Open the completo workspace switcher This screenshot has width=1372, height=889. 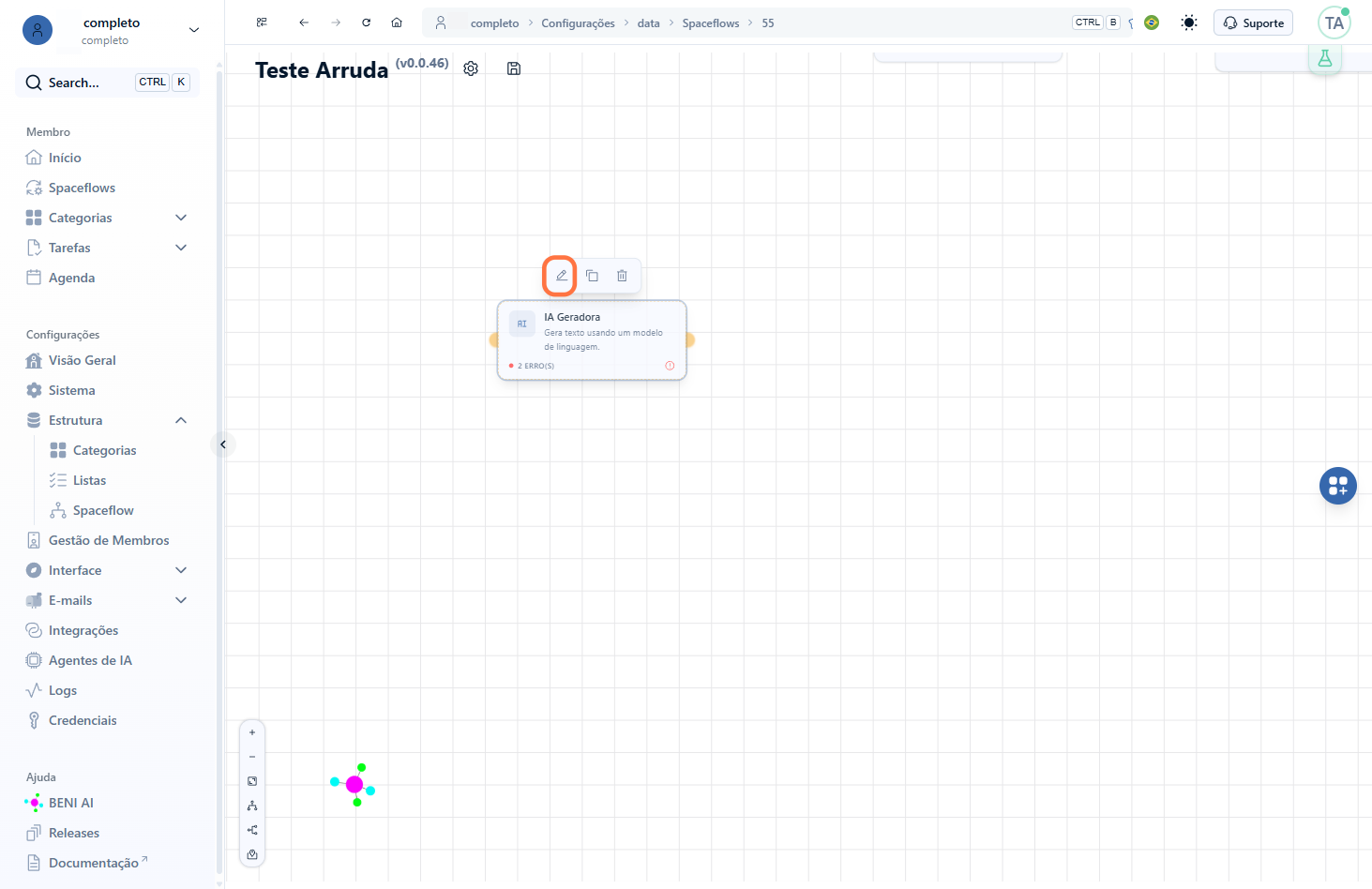coord(112,30)
